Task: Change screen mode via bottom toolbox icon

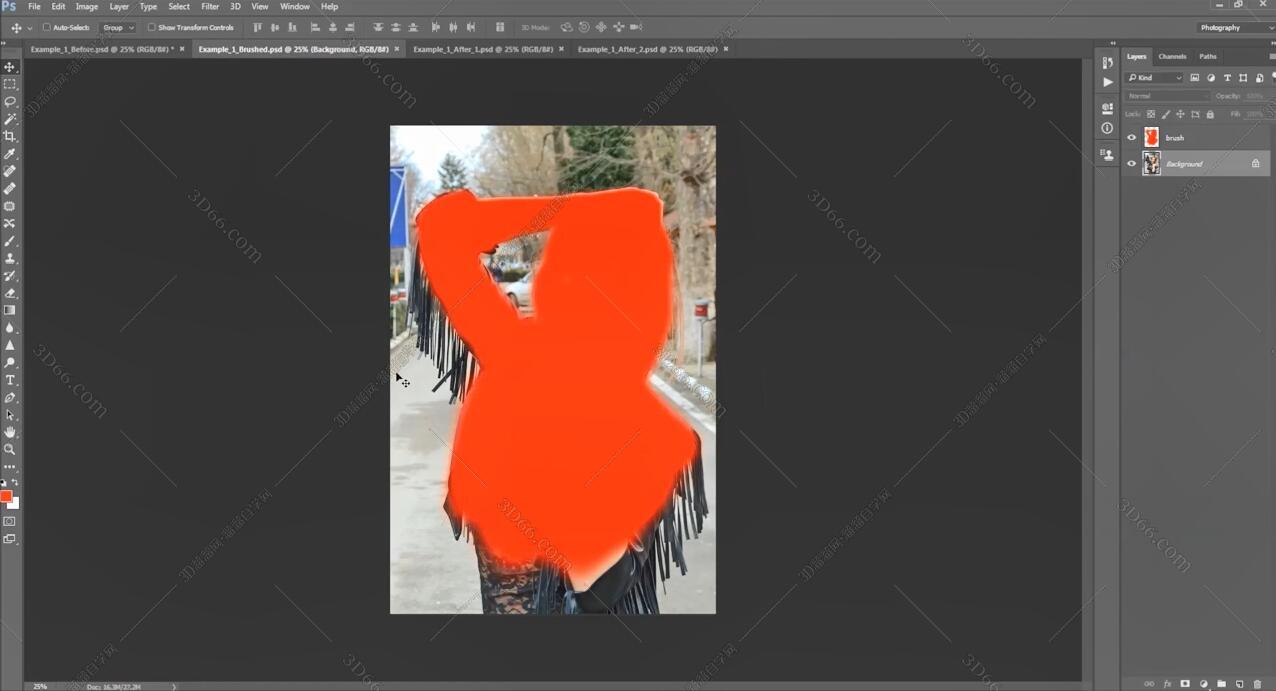Action: (x=10, y=539)
